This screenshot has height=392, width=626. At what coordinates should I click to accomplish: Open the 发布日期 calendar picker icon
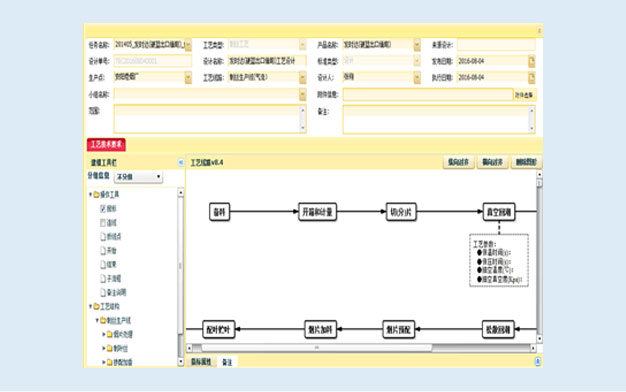tap(531, 61)
